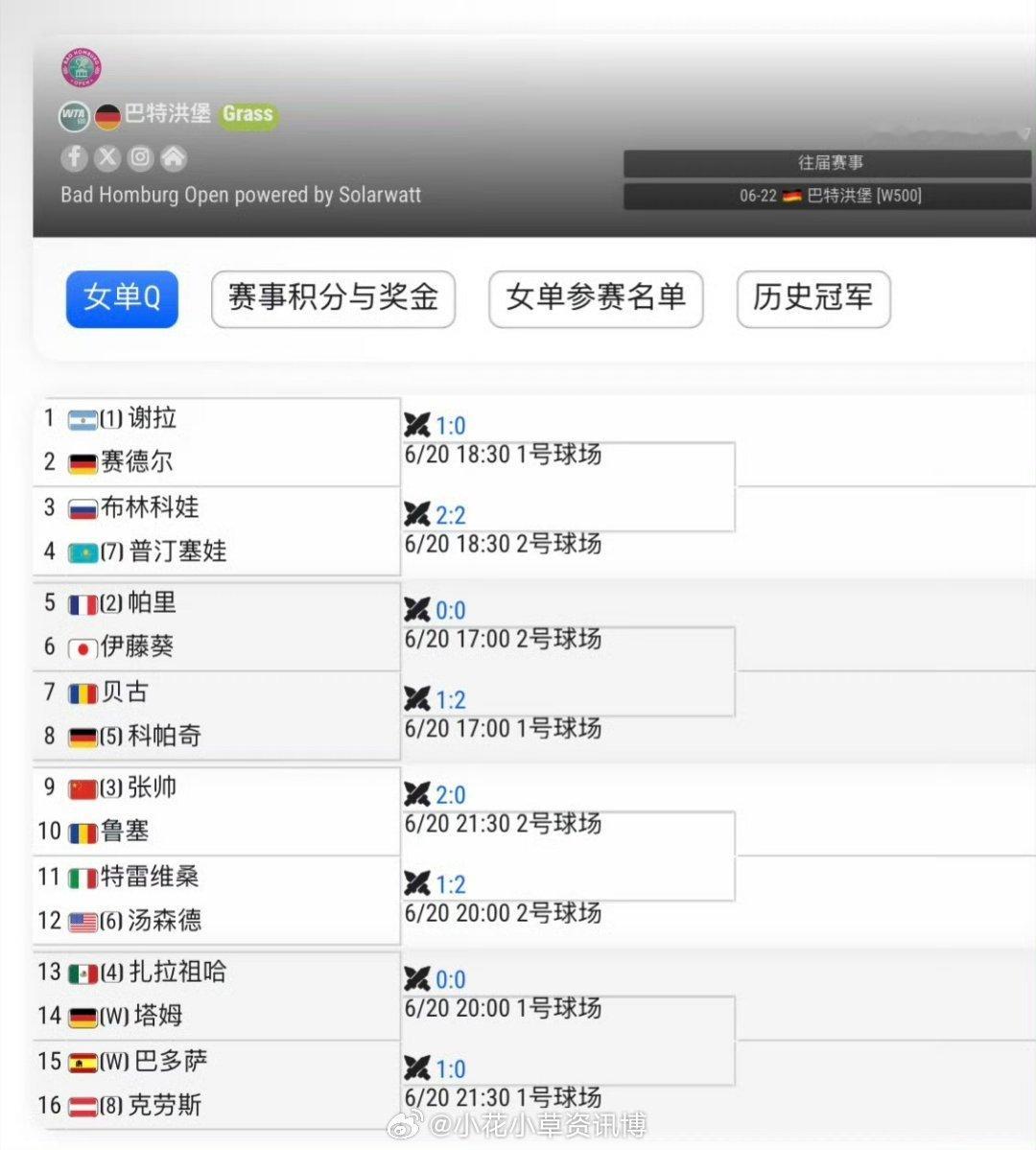This screenshot has width=1036, height=1150.
Task: Select player 谢拉 in row 1
Action: tap(153, 418)
